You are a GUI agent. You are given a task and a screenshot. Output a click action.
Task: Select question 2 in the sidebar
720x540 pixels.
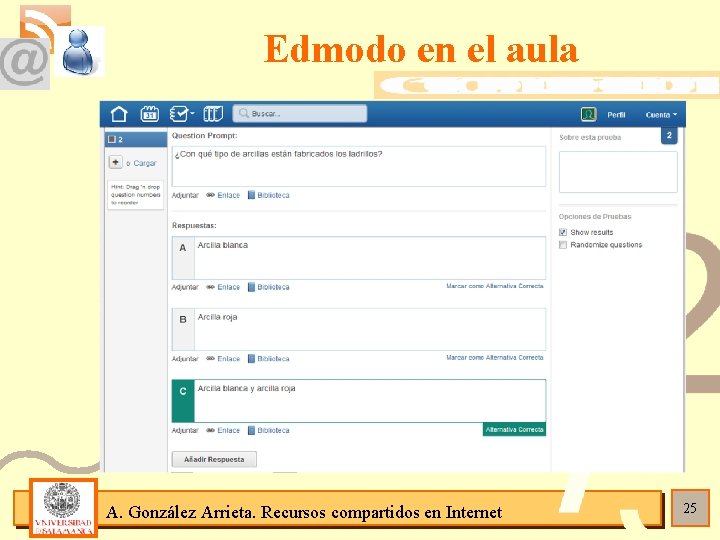click(136, 139)
